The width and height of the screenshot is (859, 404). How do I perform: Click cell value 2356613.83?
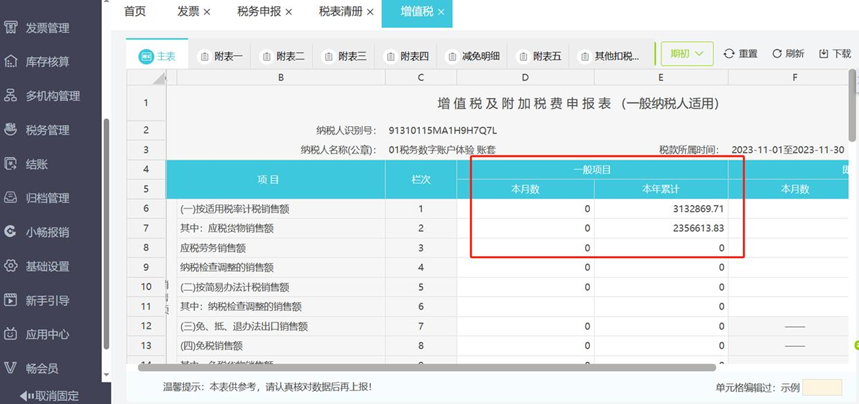pyautogui.click(x=698, y=229)
